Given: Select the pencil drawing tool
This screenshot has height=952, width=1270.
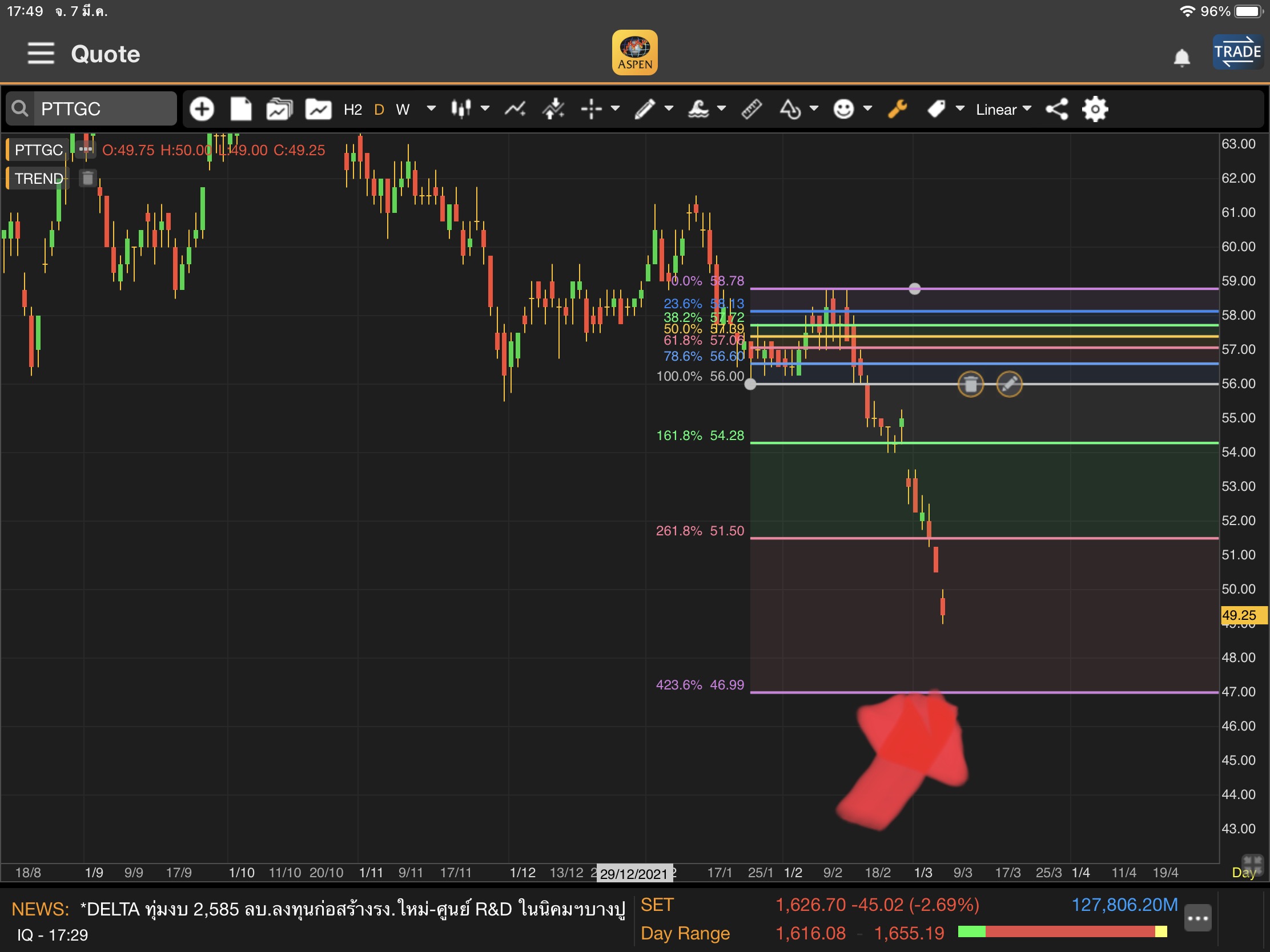Looking at the screenshot, I should click(645, 109).
